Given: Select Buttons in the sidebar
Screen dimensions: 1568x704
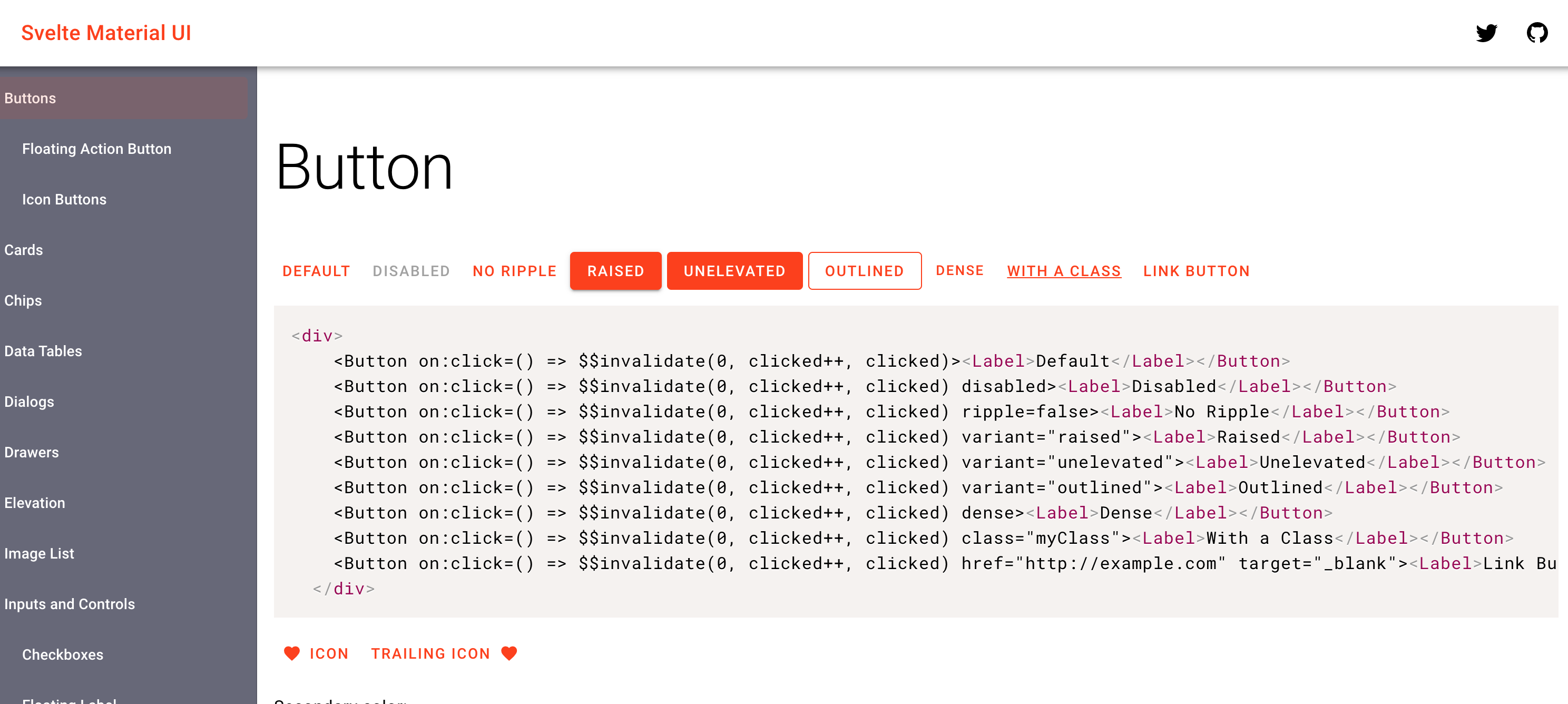Looking at the screenshot, I should tap(30, 98).
